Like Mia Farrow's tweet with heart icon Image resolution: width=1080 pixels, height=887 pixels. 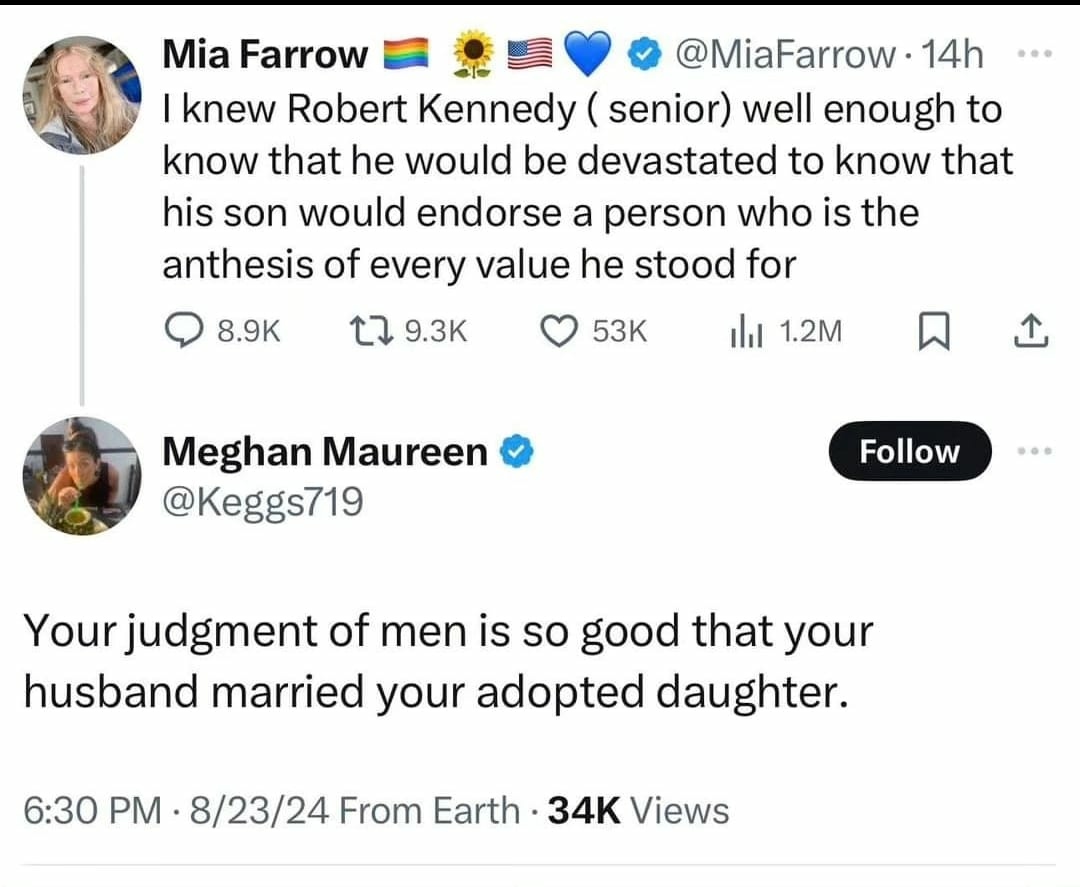561,331
